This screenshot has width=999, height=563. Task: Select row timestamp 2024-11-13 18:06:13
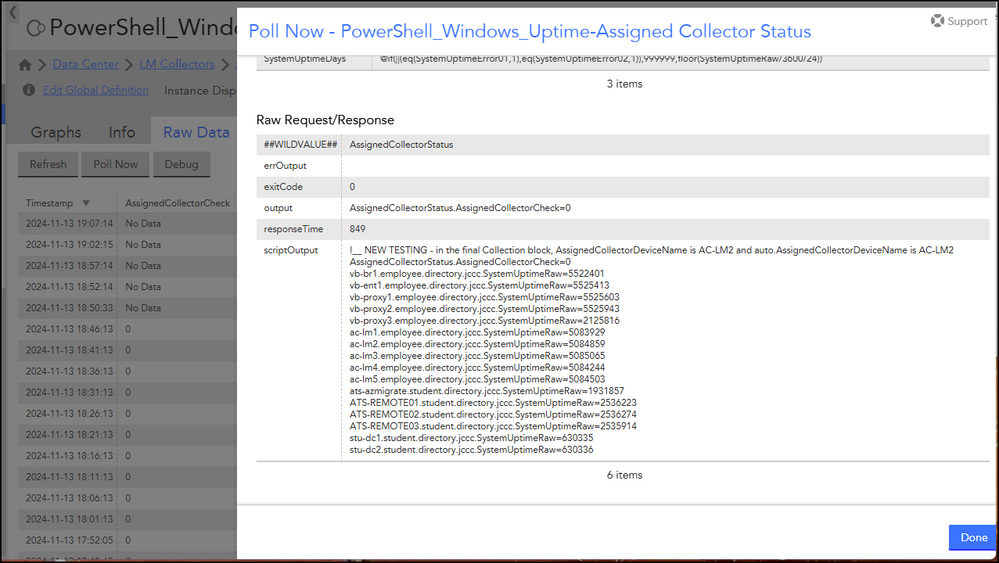point(69,498)
